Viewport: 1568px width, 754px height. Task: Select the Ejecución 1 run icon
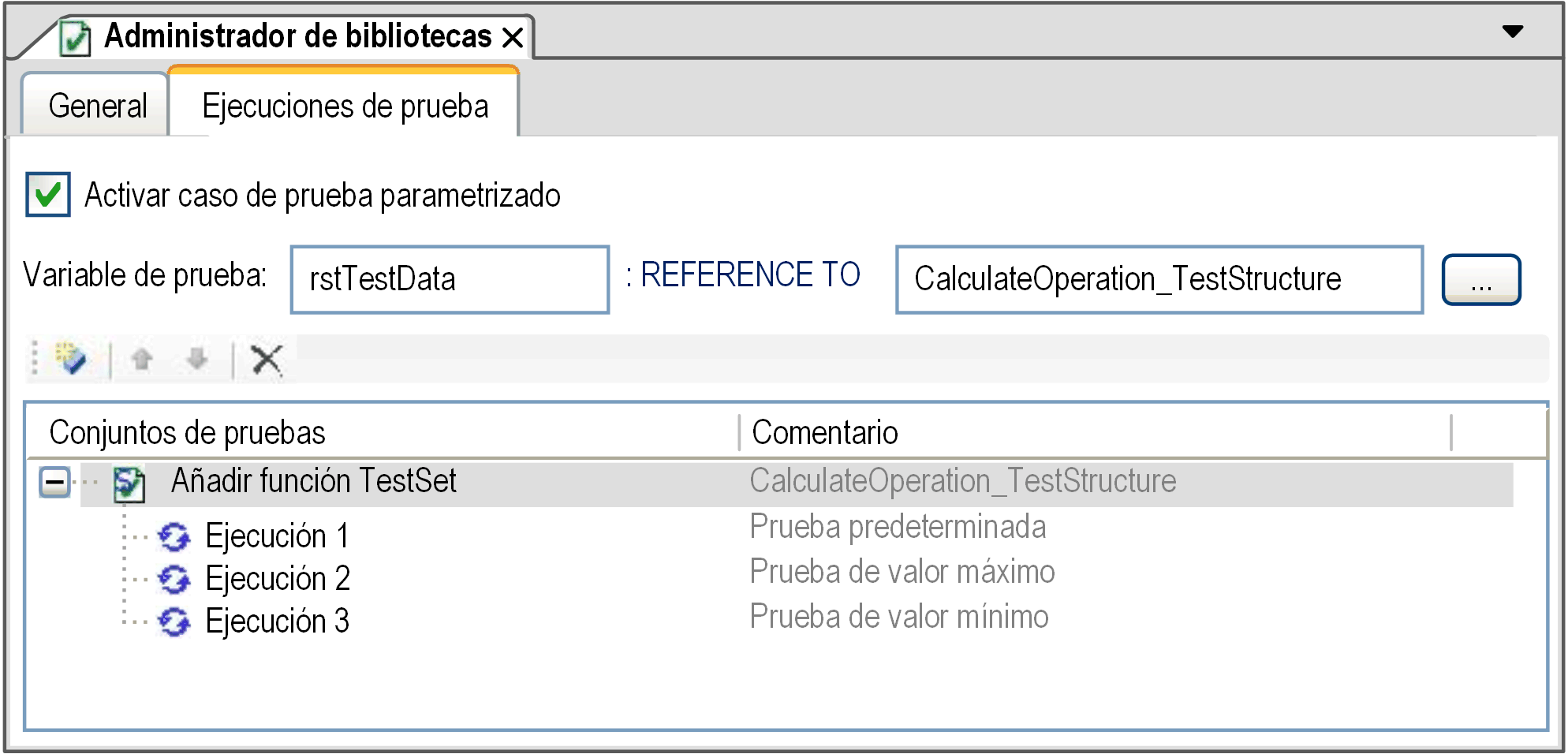(175, 536)
